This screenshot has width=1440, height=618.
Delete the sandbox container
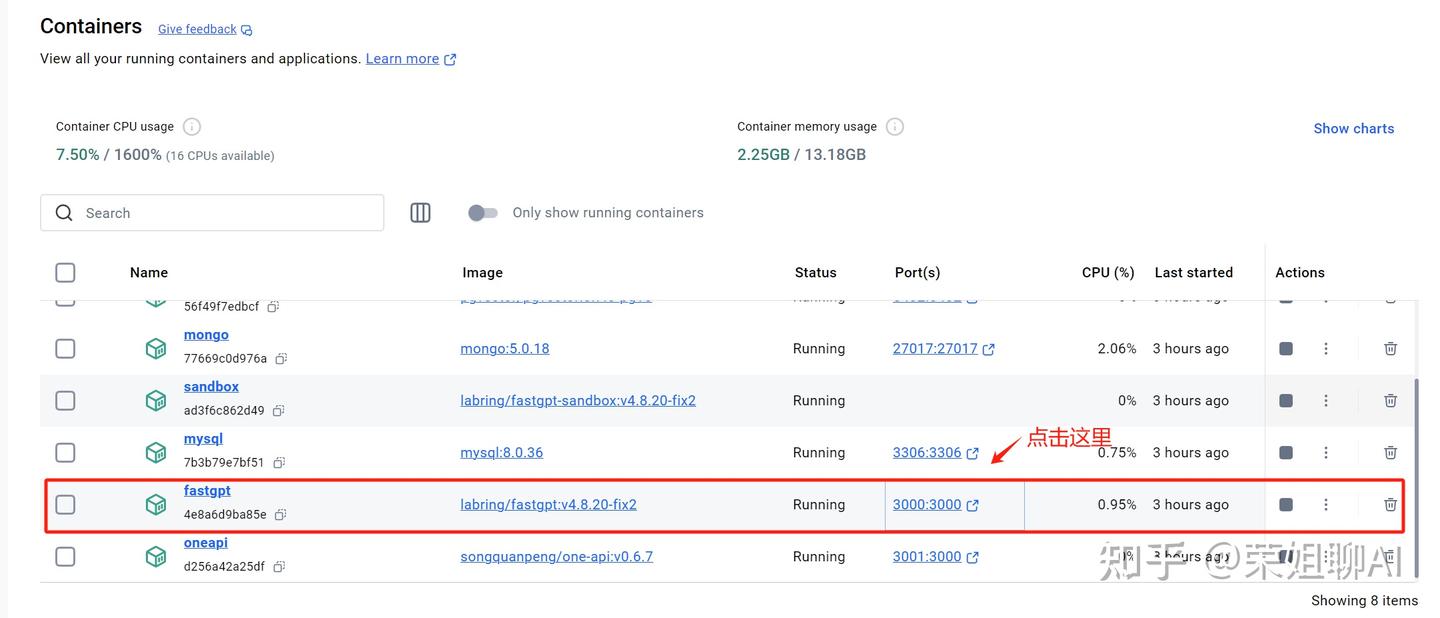click(x=1390, y=400)
